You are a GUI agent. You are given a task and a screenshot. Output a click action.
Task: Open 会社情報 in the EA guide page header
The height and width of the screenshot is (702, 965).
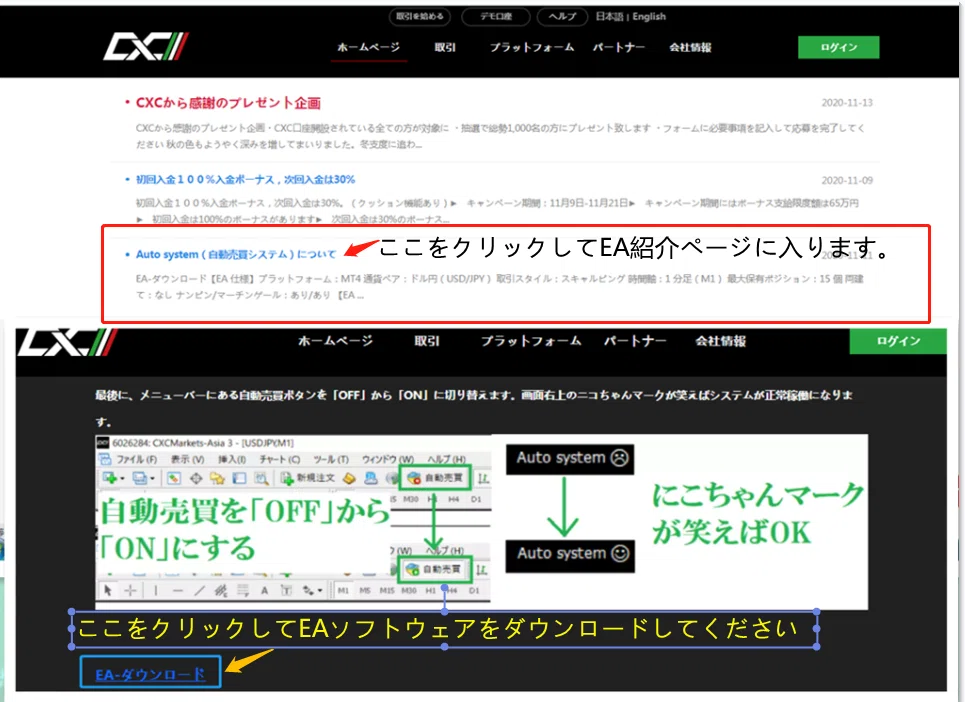(x=720, y=341)
